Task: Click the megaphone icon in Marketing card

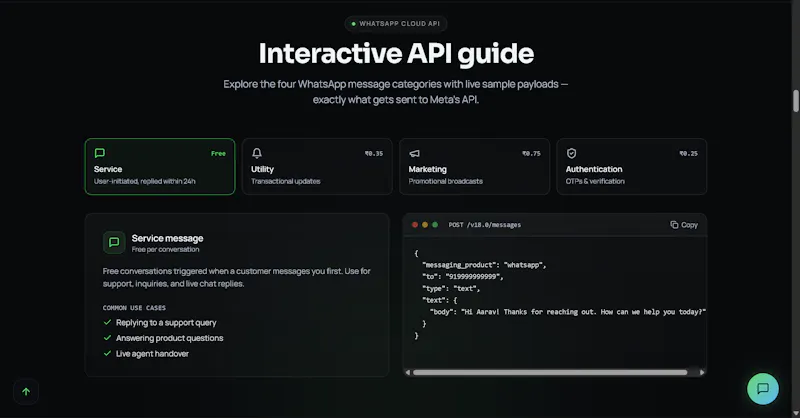Action: pos(414,153)
